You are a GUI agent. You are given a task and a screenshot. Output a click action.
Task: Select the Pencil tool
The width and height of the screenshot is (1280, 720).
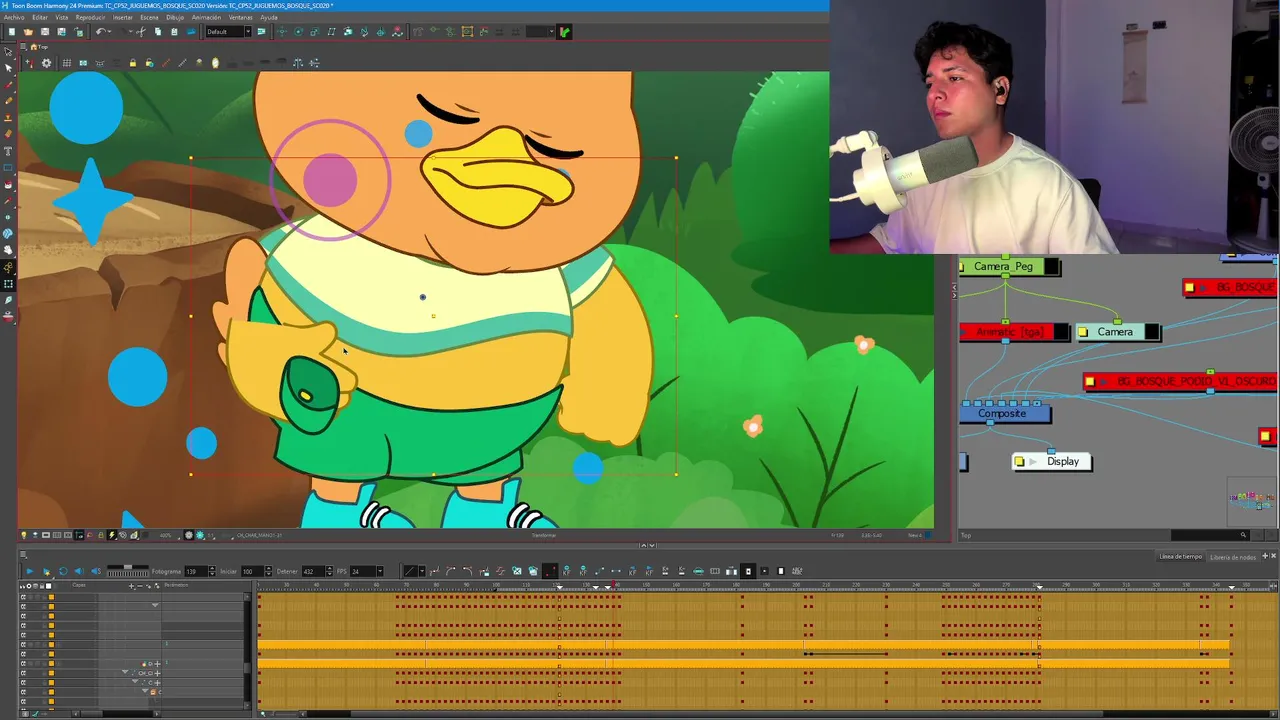(x=9, y=101)
